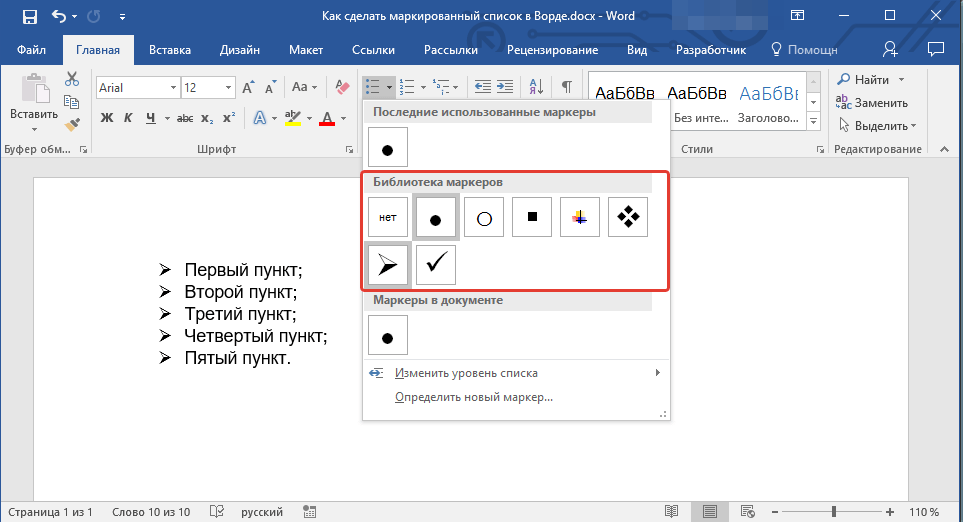Switch to the Вставка tab
Viewport: 963px width, 522px height.
coord(170,50)
